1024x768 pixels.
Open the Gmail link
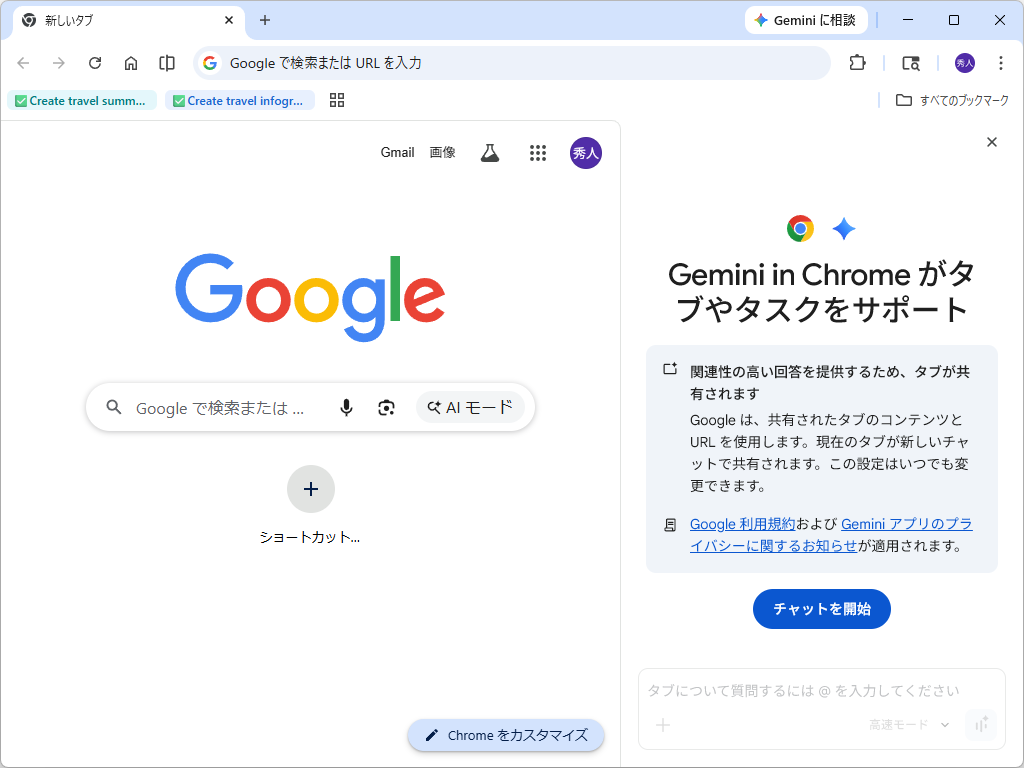coord(397,153)
